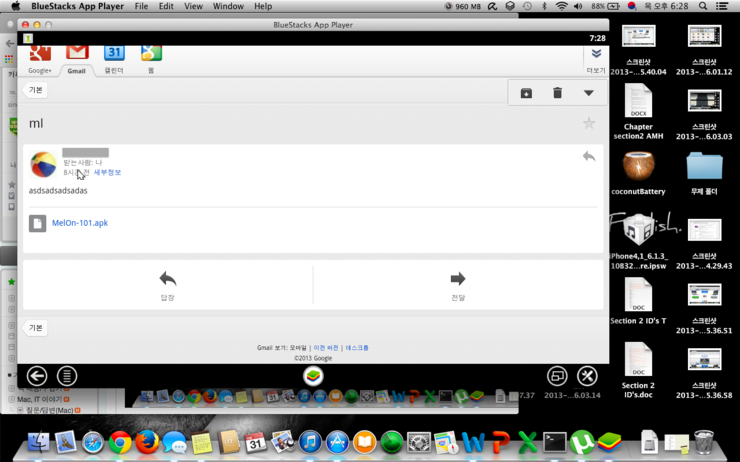
Task: Open System Preferences from the main Dock
Action: pyautogui.click(x=419, y=443)
